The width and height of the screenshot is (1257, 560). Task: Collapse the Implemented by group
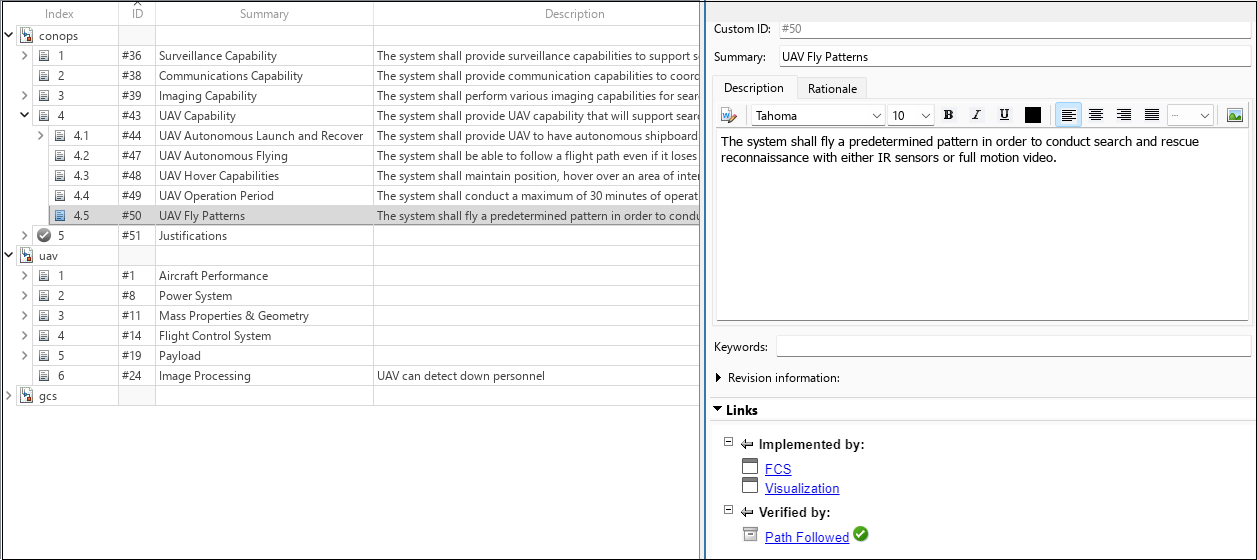click(x=729, y=442)
